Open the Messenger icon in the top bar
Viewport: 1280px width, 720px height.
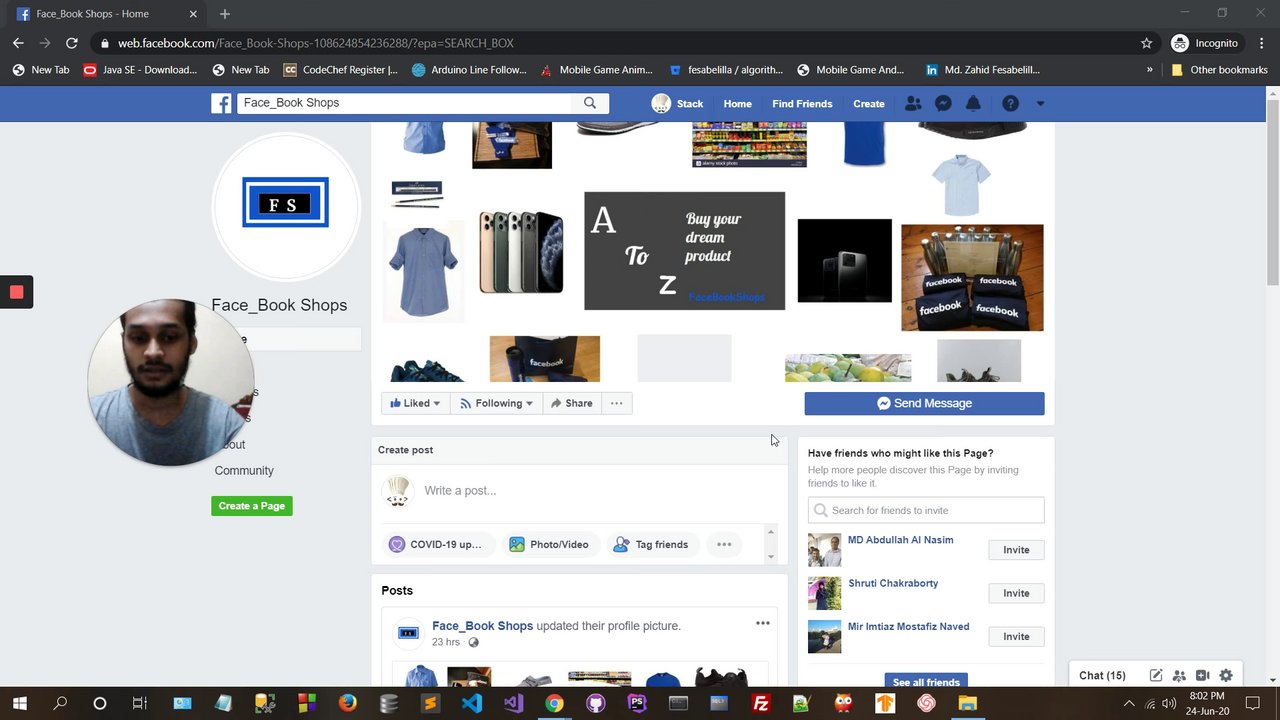pyautogui.click(x=942, y=103)
